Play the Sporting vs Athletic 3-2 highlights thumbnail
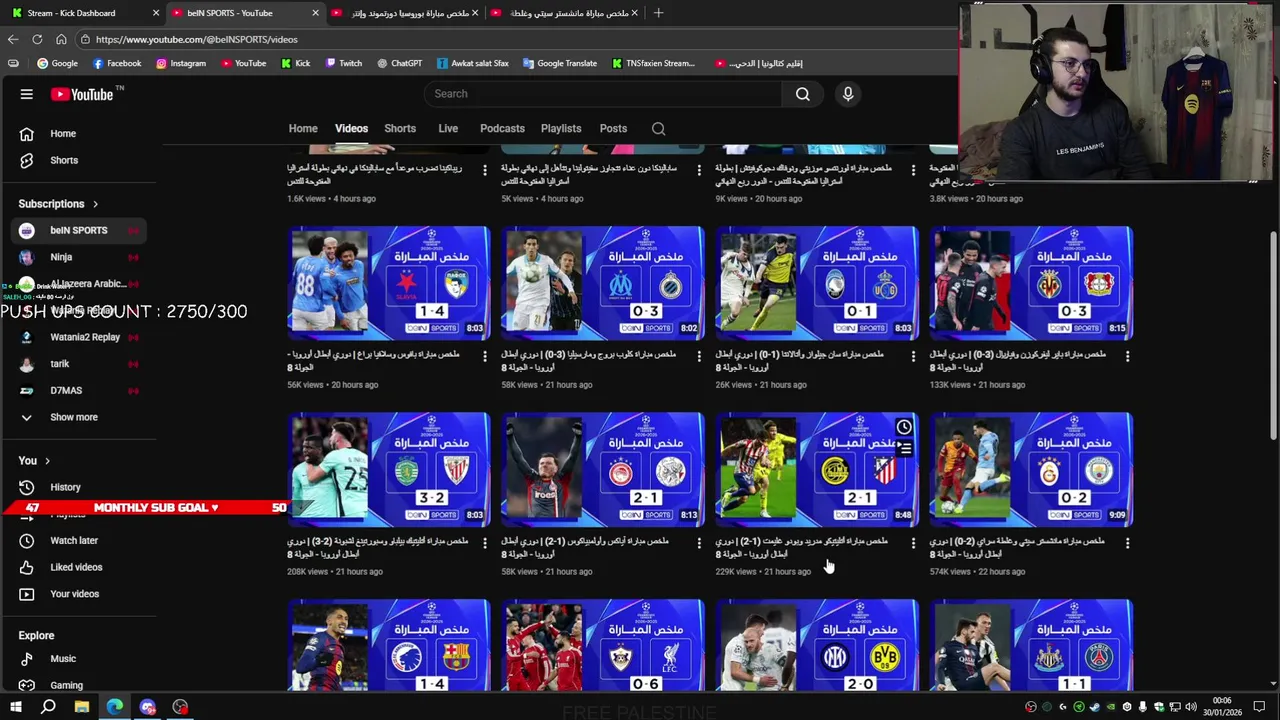Viewport: 1280px width, 720px height. point(389,469)
